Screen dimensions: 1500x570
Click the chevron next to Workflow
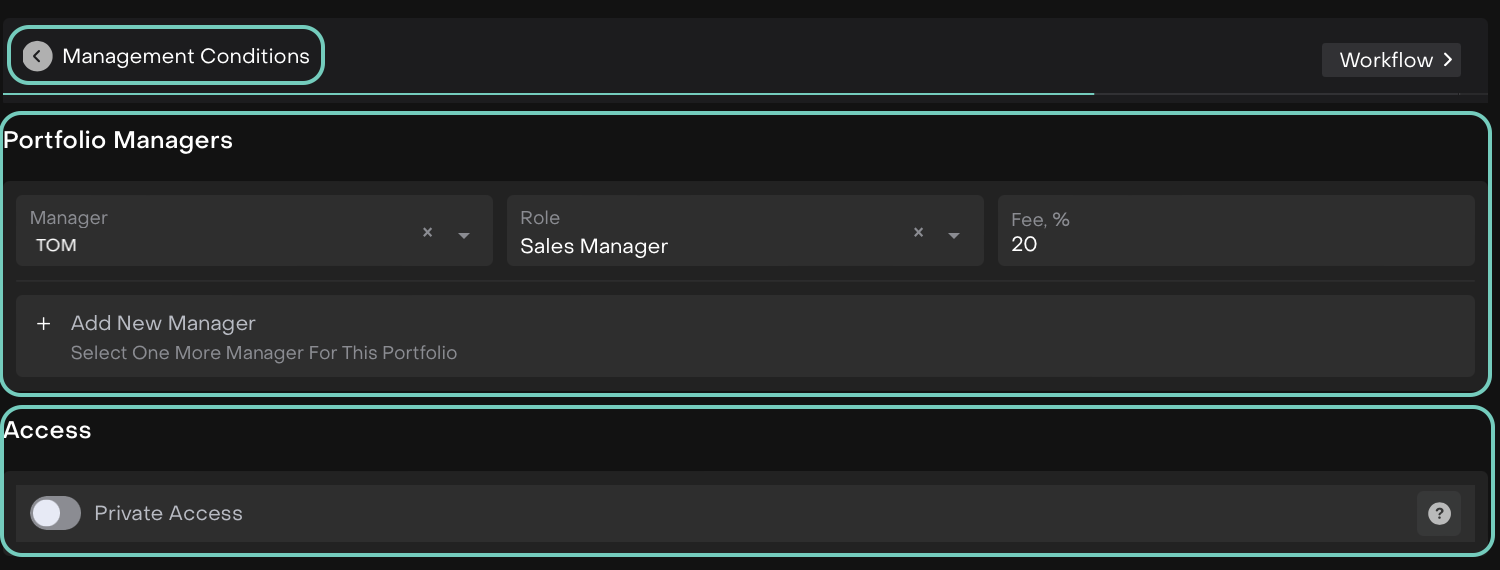(x=1447, y=60)
